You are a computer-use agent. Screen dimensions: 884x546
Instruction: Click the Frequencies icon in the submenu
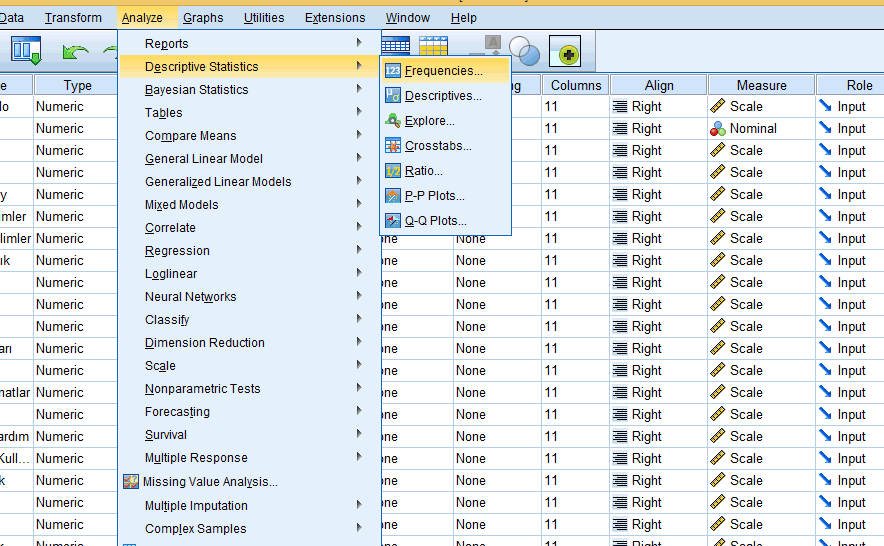tap(393, 71)
